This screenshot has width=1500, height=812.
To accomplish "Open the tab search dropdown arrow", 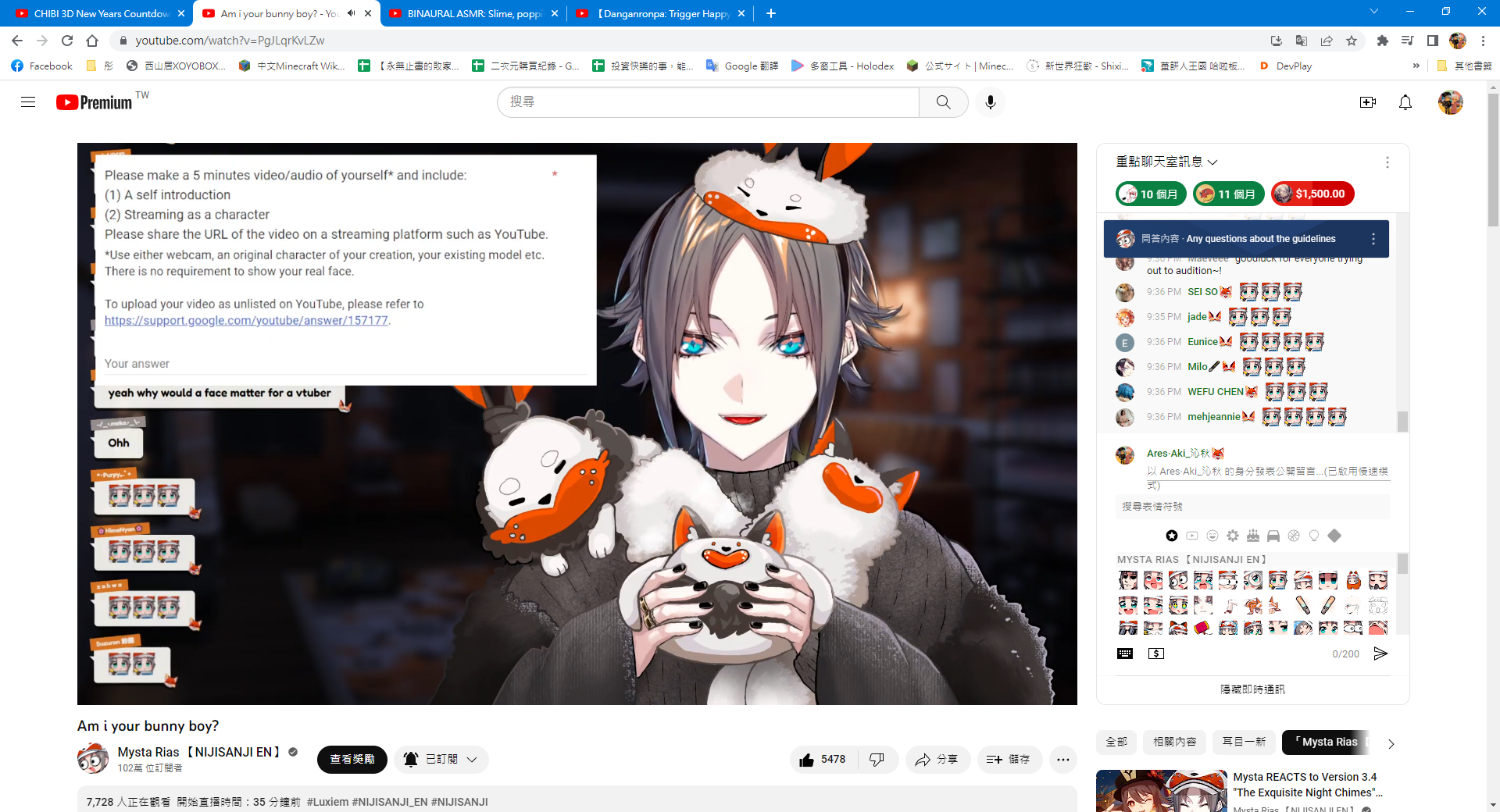I will tap(1374, 12).
